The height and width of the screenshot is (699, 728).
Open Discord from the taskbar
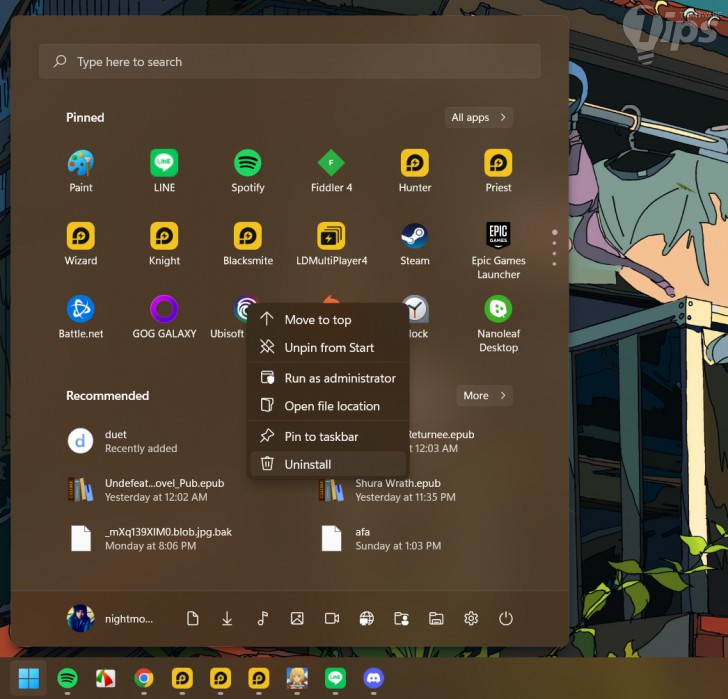point(374,678)
